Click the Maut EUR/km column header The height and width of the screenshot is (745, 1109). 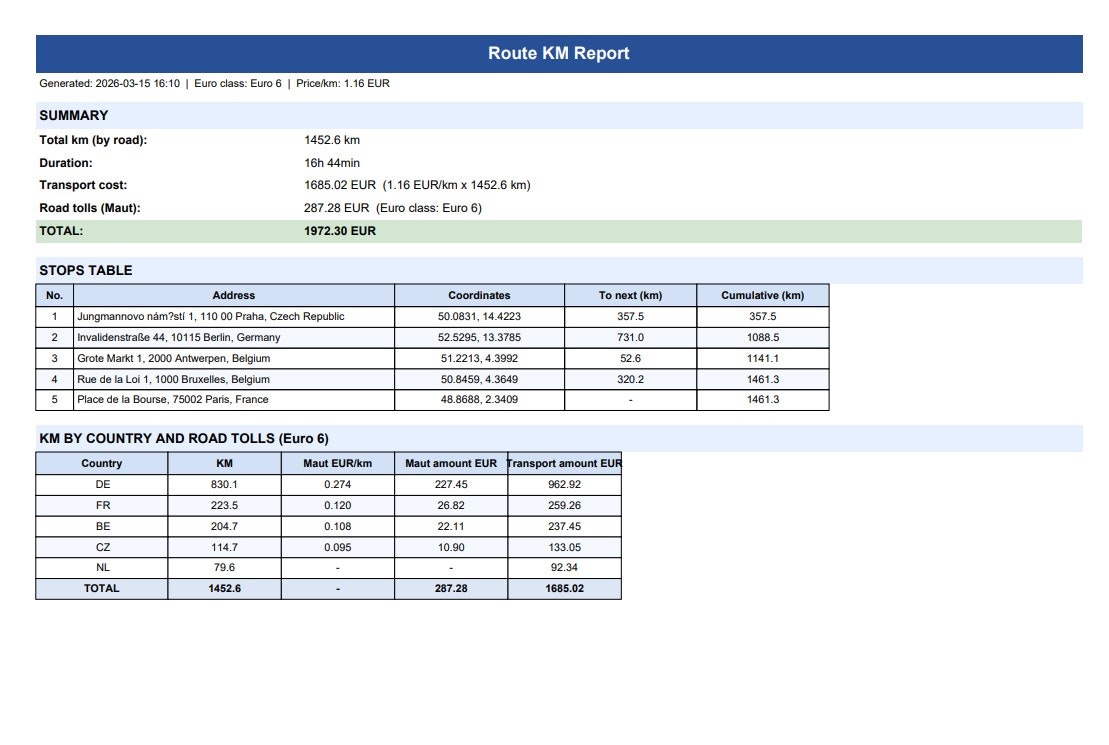coord(339,463)
